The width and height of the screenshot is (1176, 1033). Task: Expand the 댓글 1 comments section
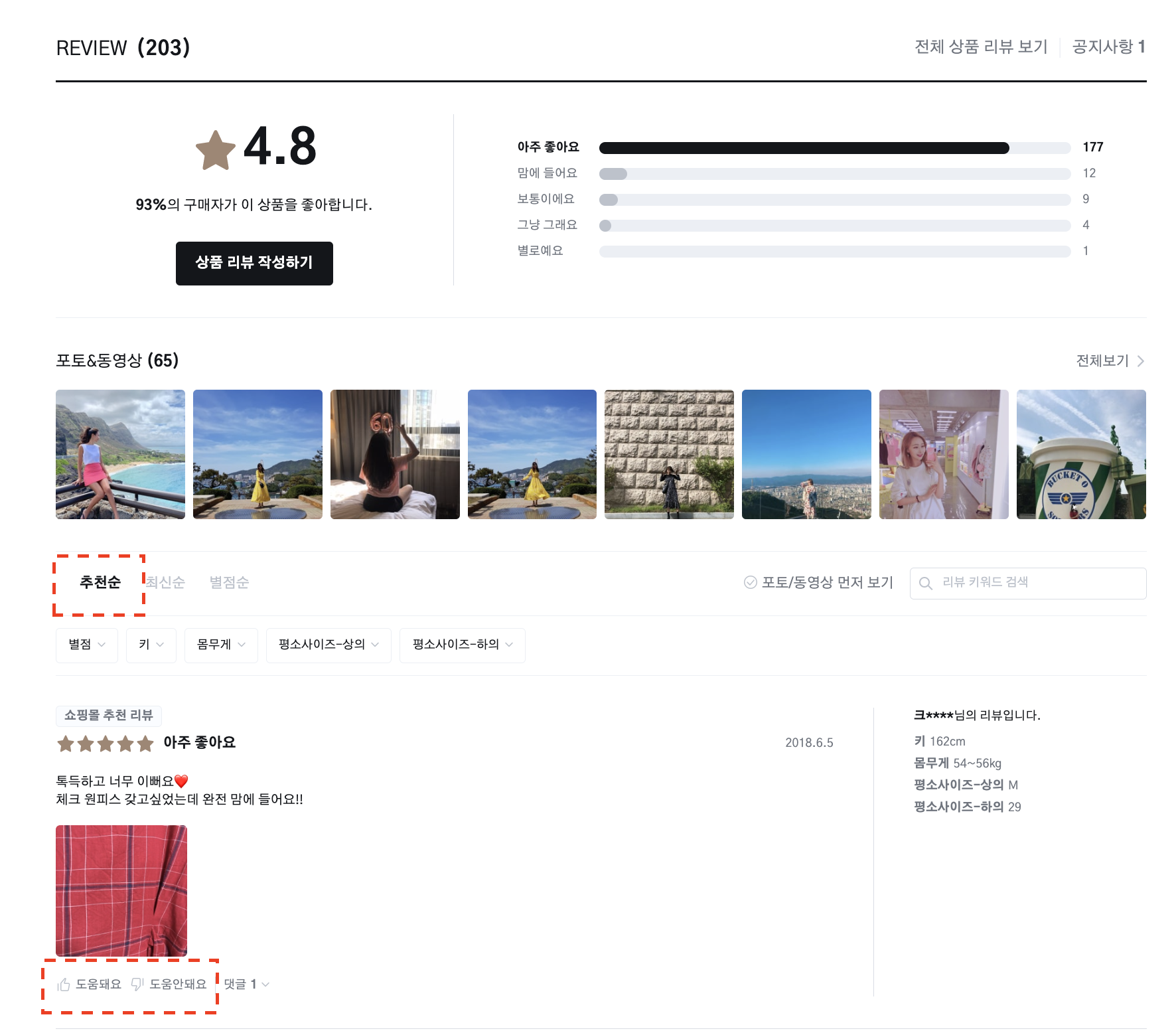246,985
